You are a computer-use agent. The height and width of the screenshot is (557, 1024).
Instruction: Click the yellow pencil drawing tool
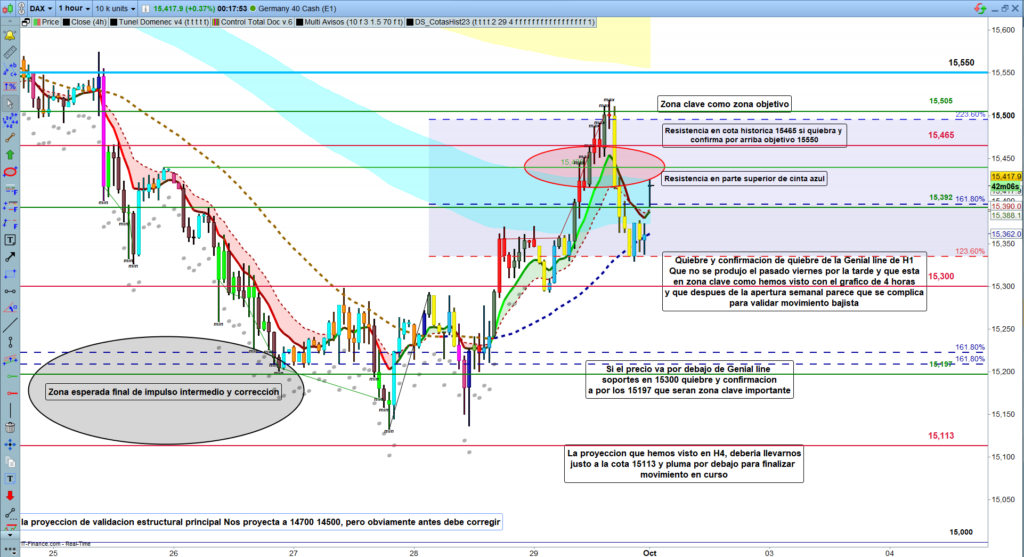pos(10,51)
